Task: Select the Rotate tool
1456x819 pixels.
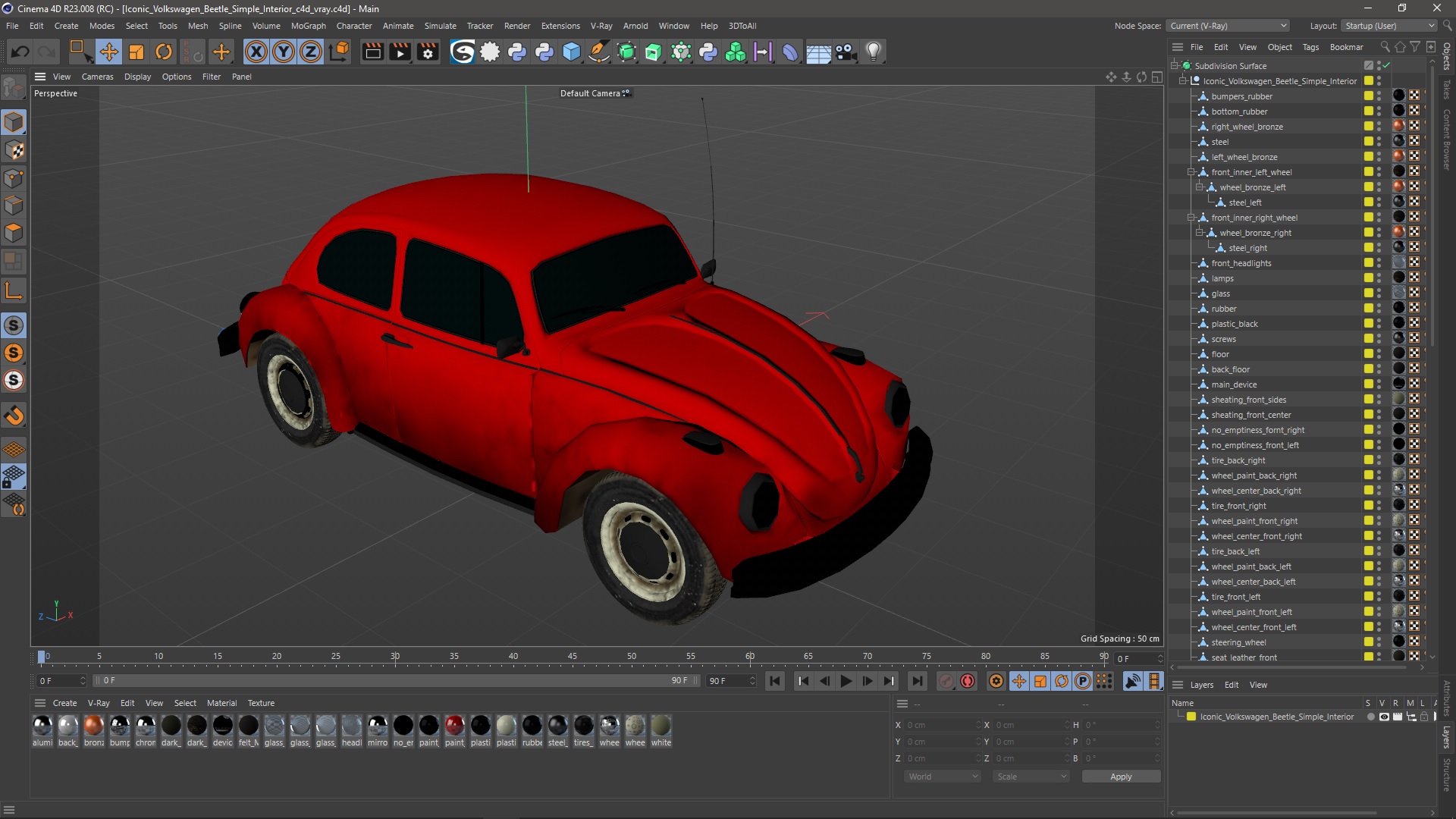Action: pos(164,52)
